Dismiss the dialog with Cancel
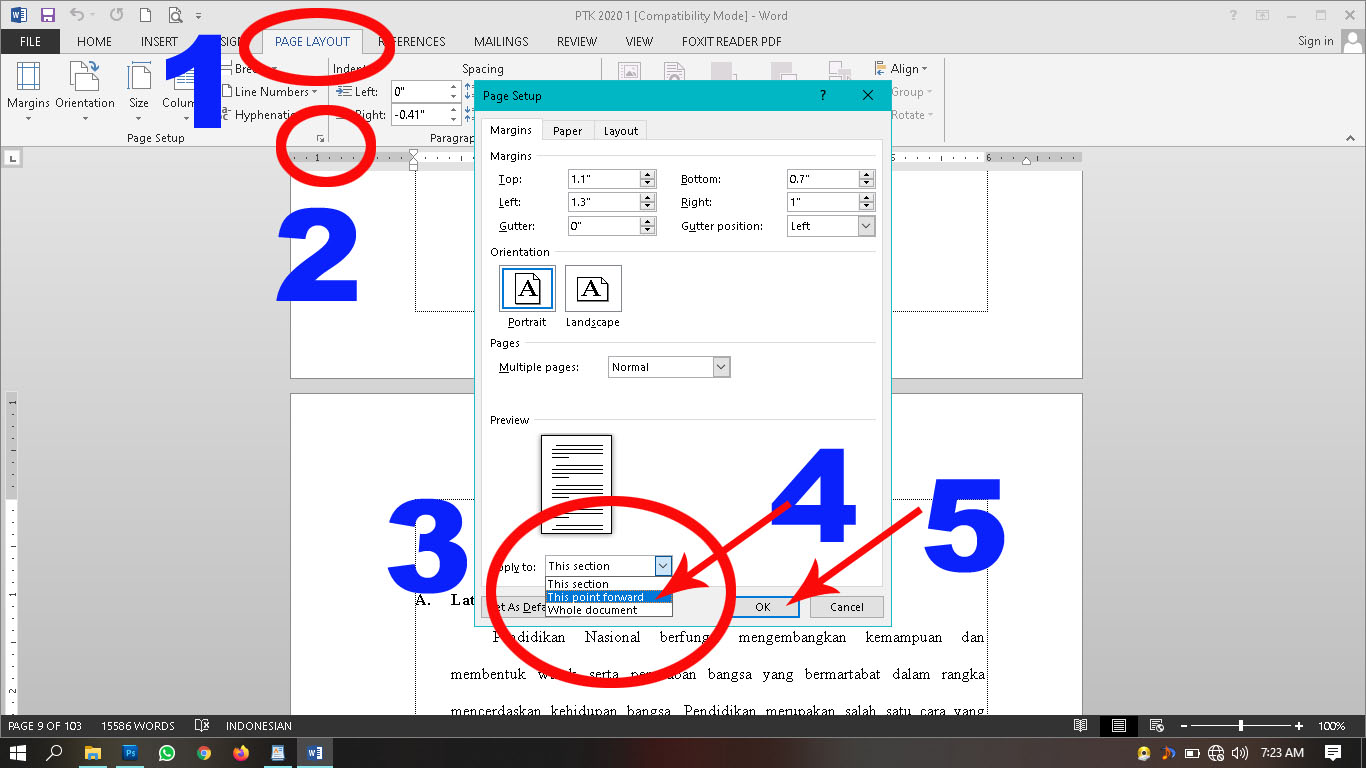The width and height of the screenshot is (1366, 768). click(x=846, y=606)
